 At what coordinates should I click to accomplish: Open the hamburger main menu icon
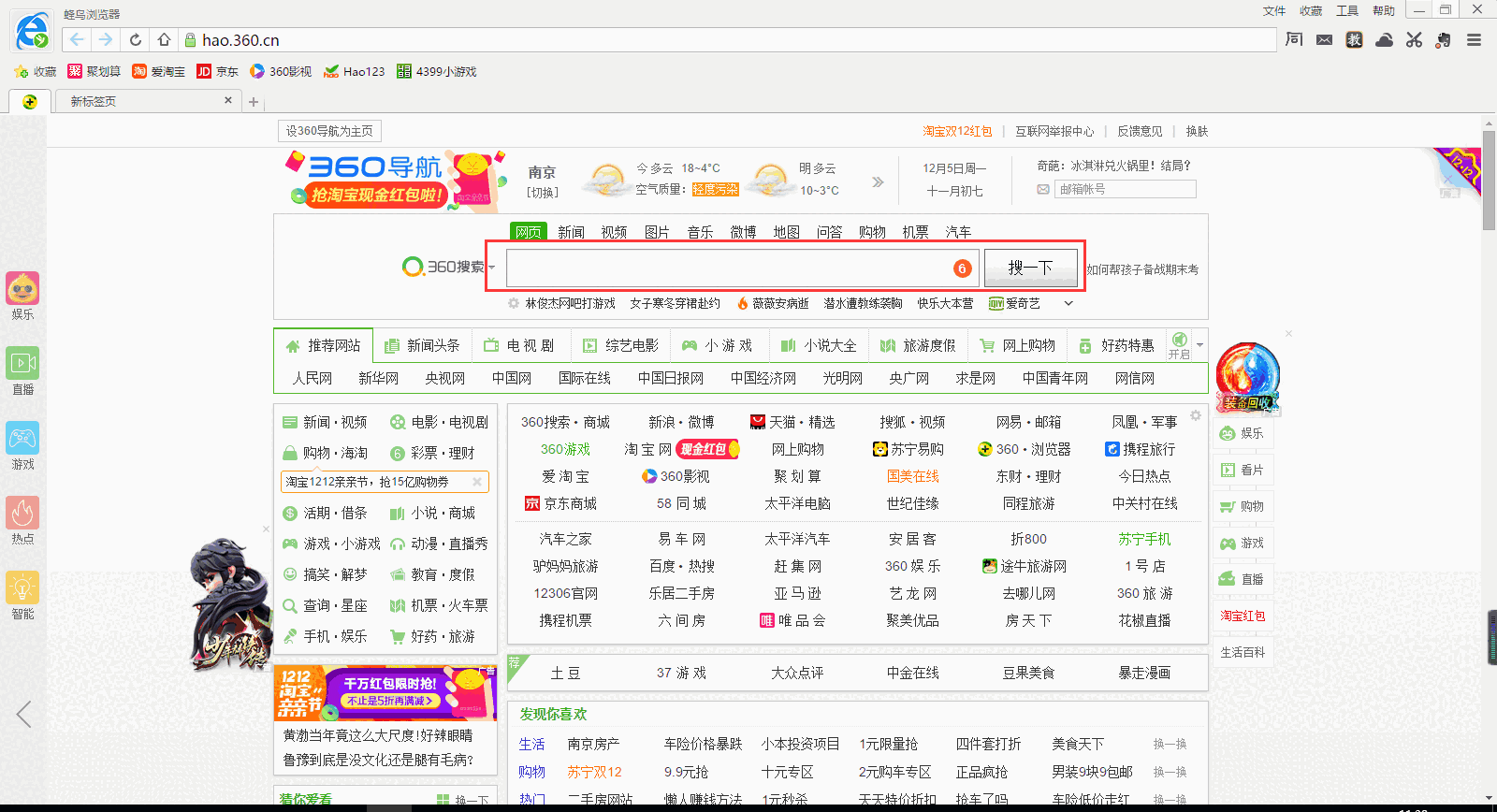(x=1474, y=39)
